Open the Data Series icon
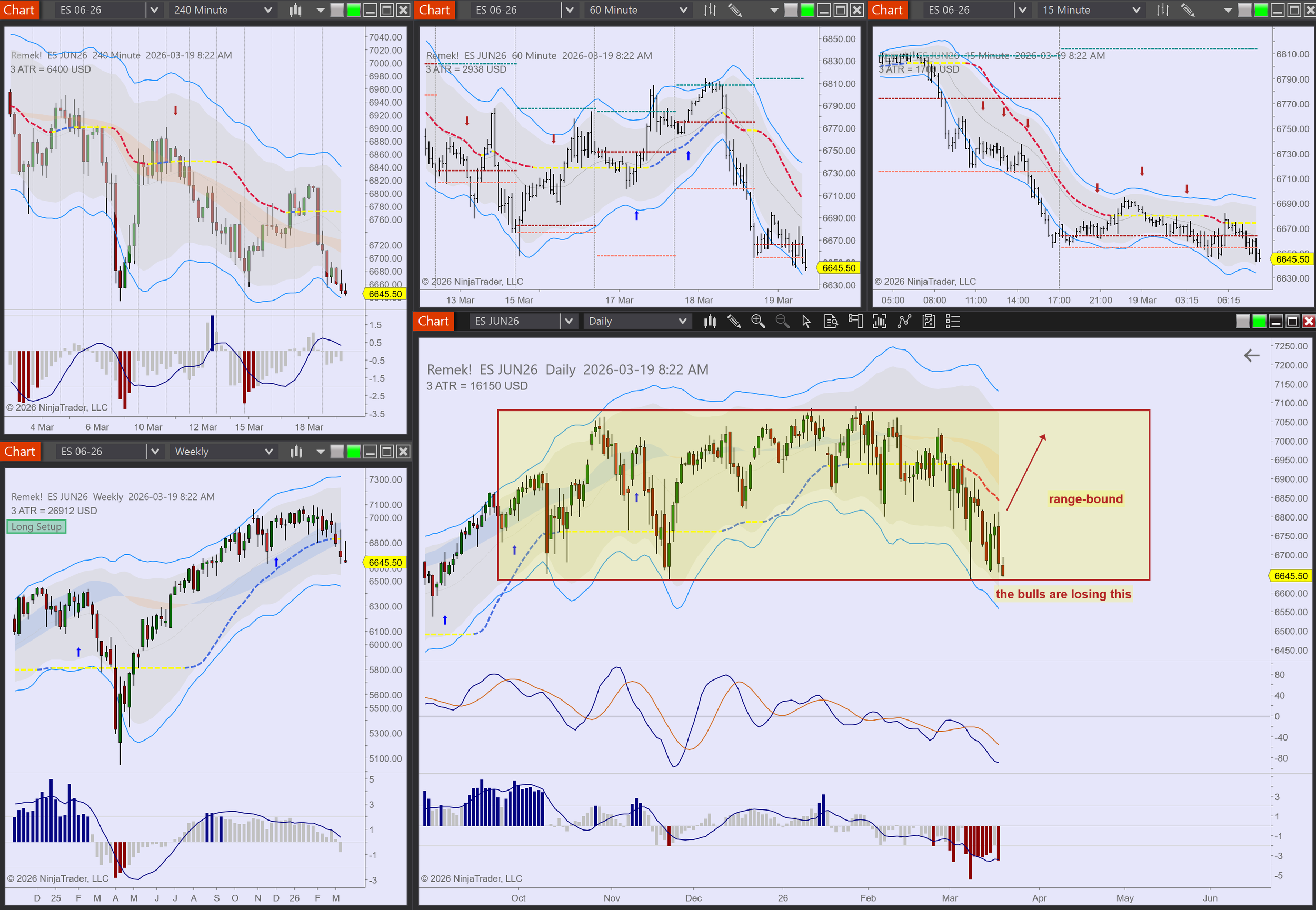This screenshot has height=910, width=1316. click(x=879, y=322)
